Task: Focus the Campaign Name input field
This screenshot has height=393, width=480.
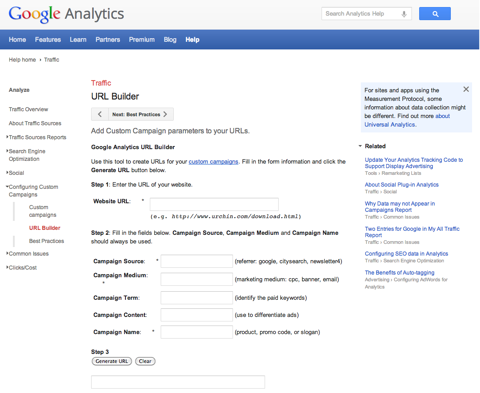Action: (196, 332)
